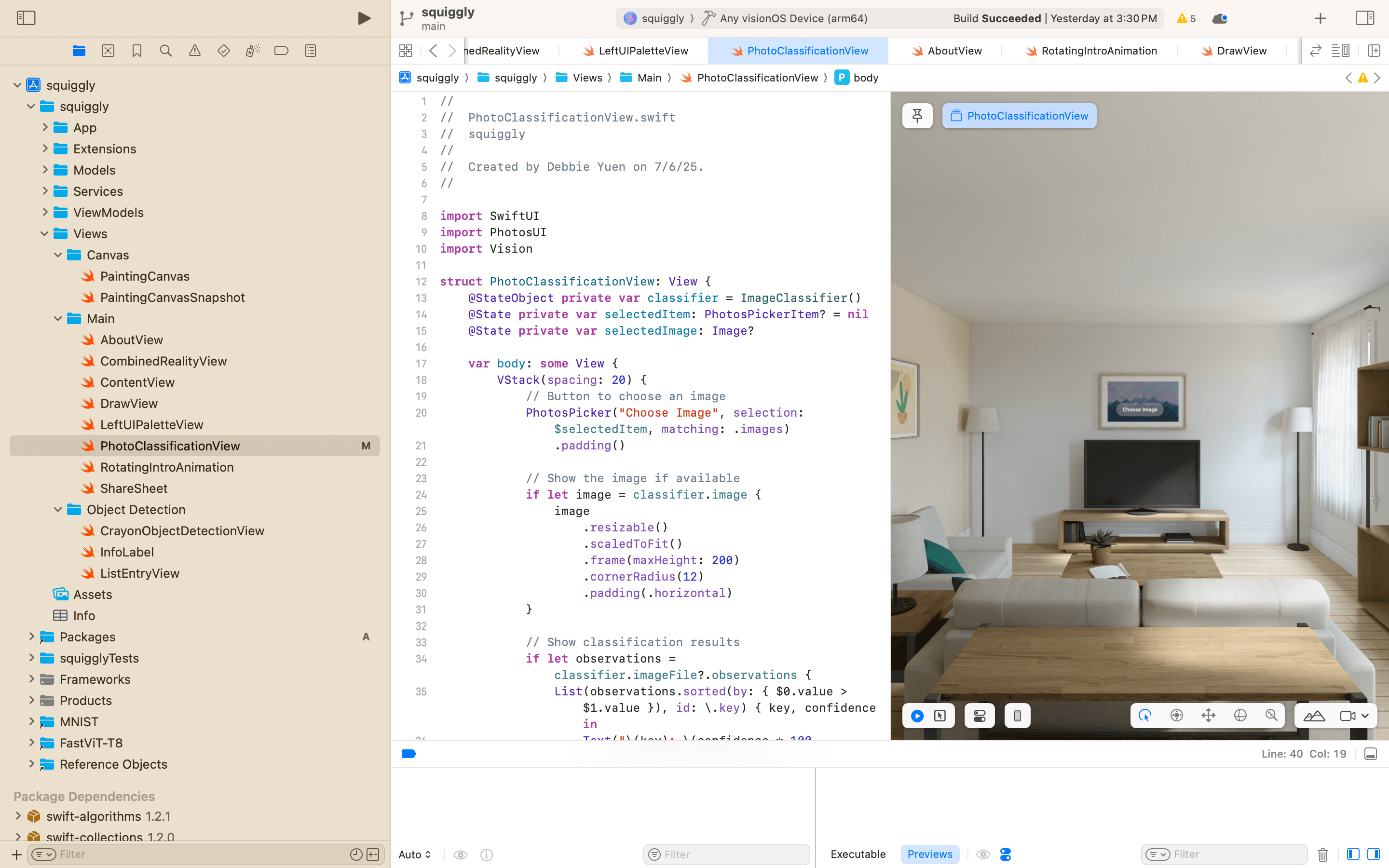This screenshot has width=1389, height=868.
Task: Open the Bookmark navigator icon
Action: click(136, 51)
